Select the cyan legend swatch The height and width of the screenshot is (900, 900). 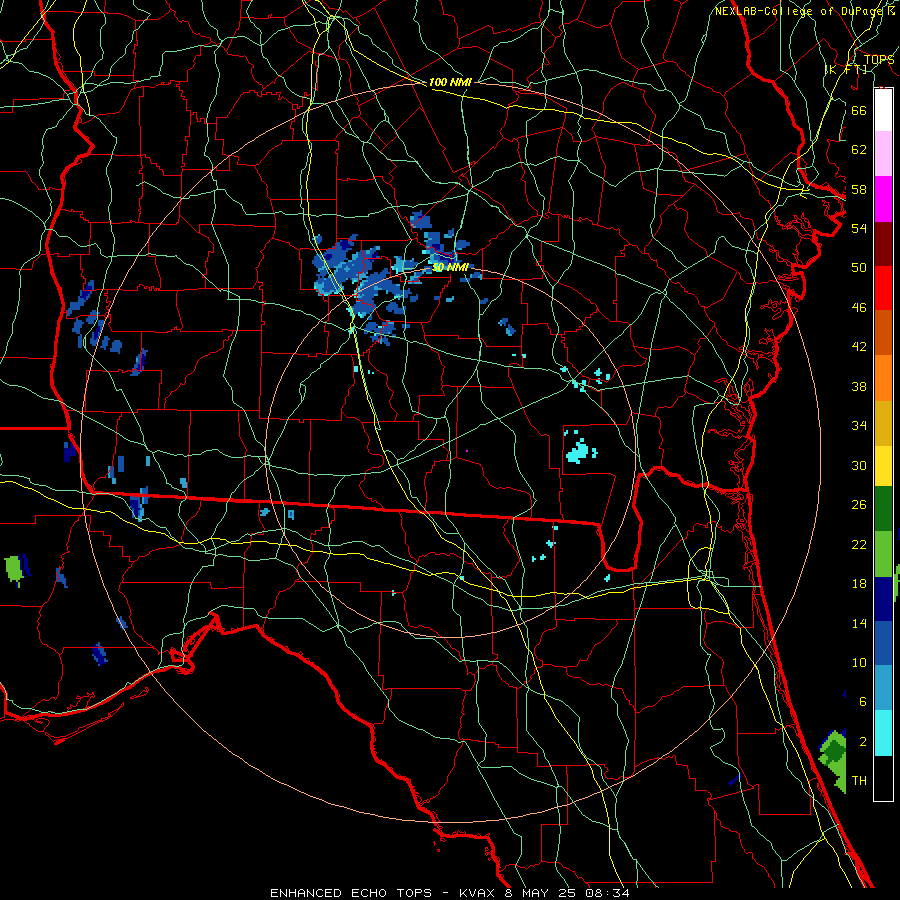[883, 734]
